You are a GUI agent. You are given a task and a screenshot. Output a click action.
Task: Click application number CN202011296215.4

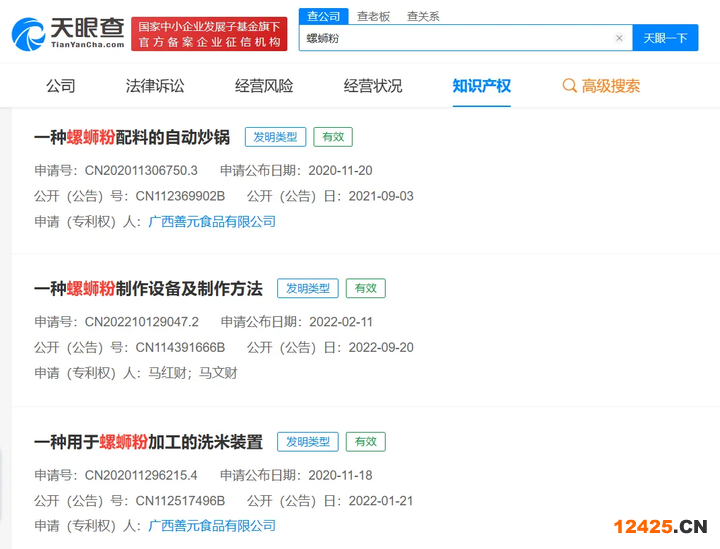(141, 476)
